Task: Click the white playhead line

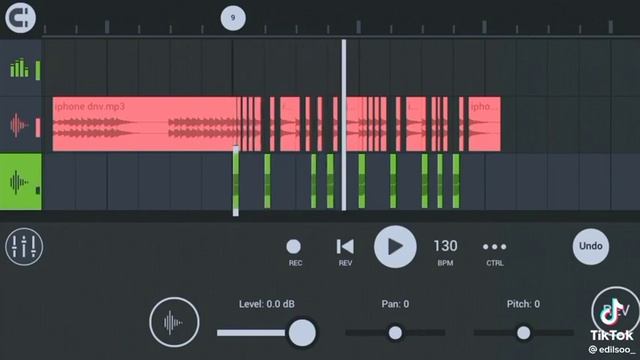Action: pos(344,125)
